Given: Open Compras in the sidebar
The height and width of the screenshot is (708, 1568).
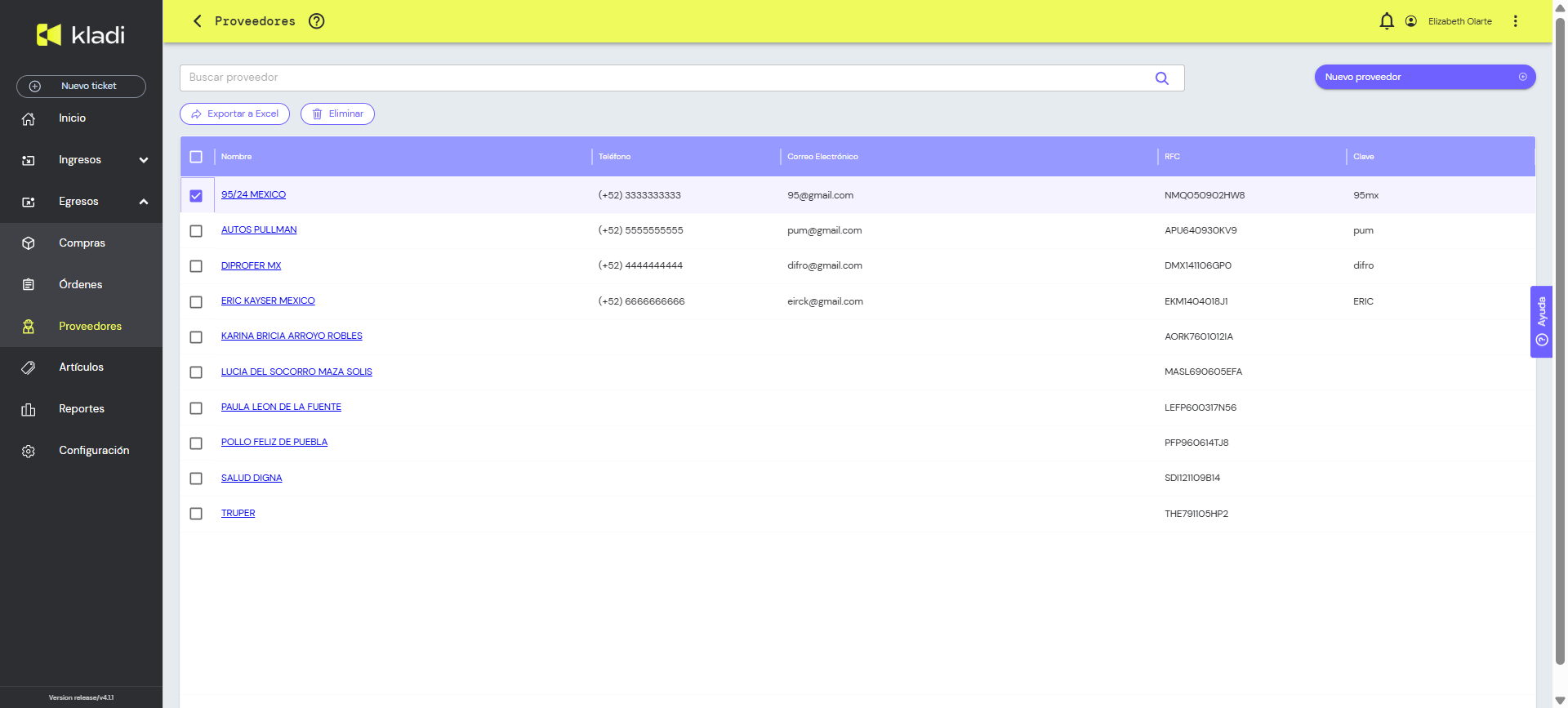Looking at the screenshot, I should [x=82, y=243].
